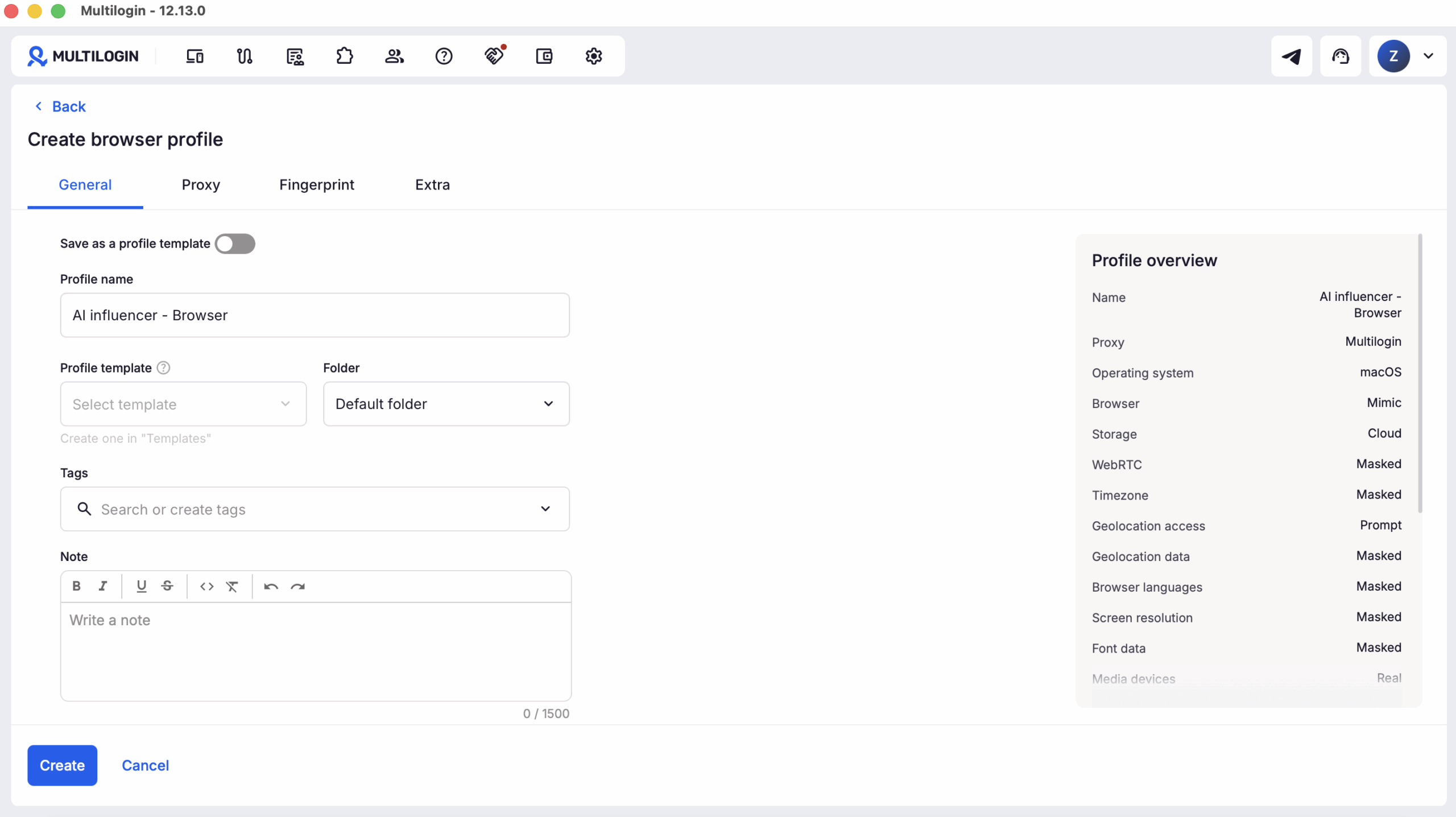The width and height of the screenshot is (1456, 817).
Task: Click the 'Font data' row label
Action: click(x=1119, y=649)
